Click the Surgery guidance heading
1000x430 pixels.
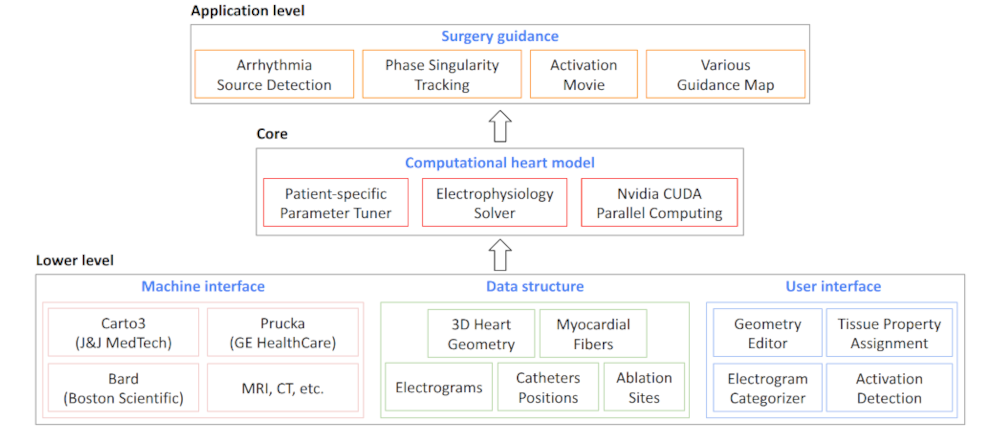coord(500,37)
